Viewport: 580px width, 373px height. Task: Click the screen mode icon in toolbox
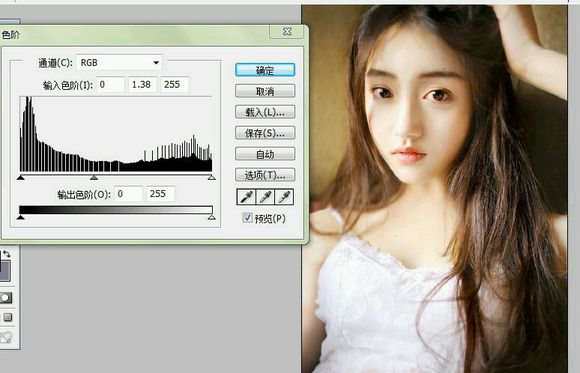click(x=7, y=317)
